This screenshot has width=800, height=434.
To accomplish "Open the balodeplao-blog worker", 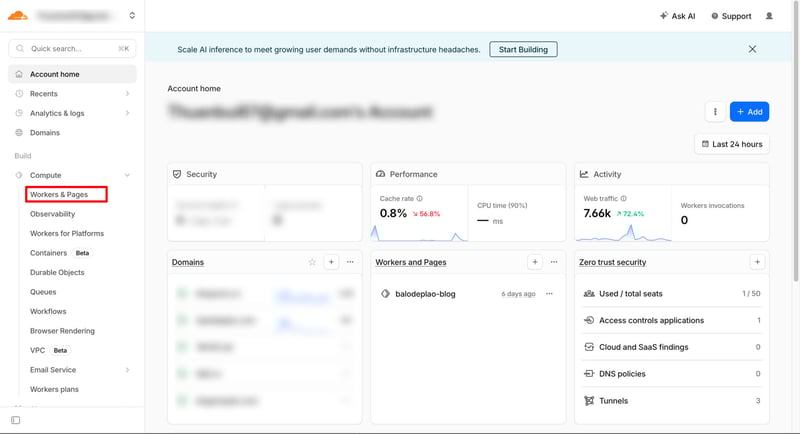I will 425,294.
